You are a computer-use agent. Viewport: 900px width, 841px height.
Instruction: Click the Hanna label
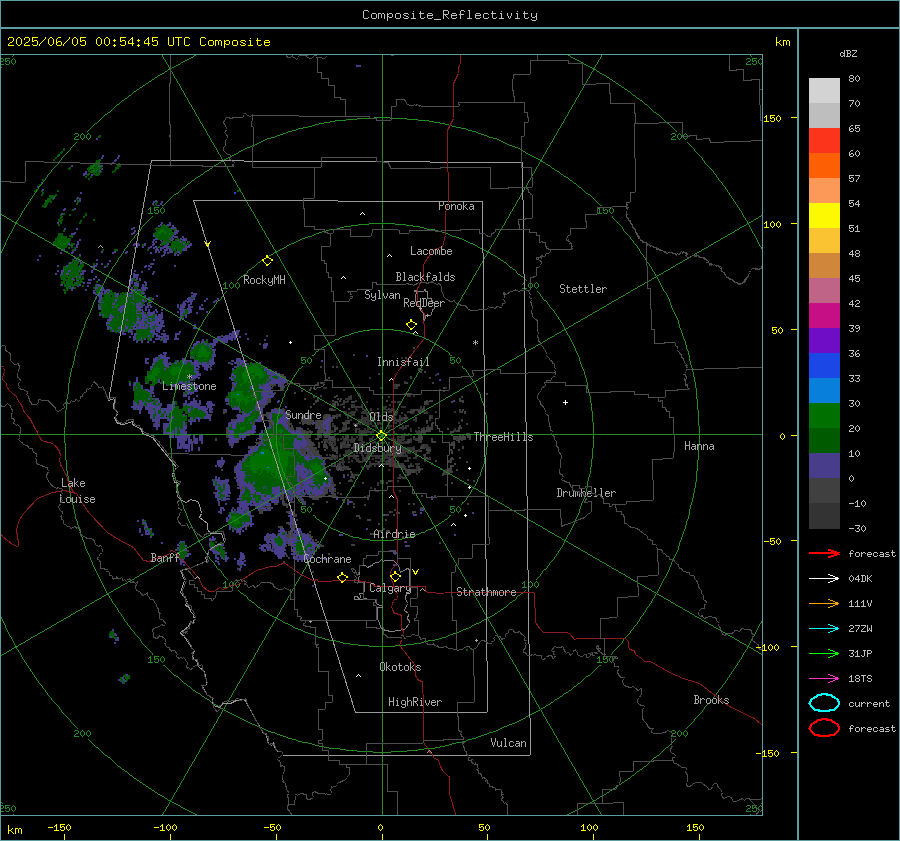[x=699, y=446]
